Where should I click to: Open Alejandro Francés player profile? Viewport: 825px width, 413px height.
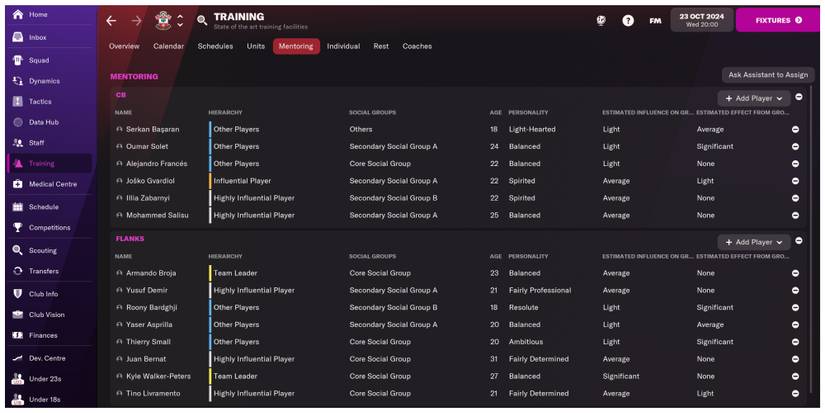point(156,164)
